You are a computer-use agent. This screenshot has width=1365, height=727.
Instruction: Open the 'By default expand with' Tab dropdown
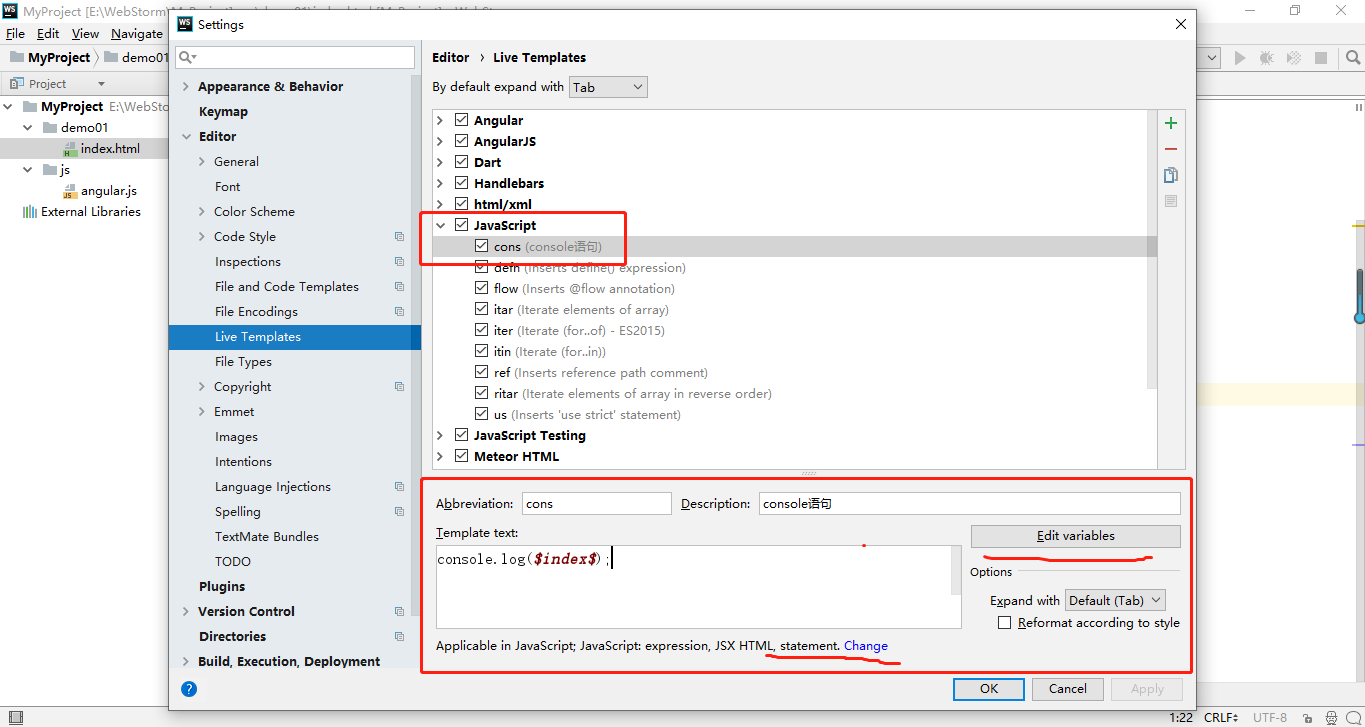[608, 87]
